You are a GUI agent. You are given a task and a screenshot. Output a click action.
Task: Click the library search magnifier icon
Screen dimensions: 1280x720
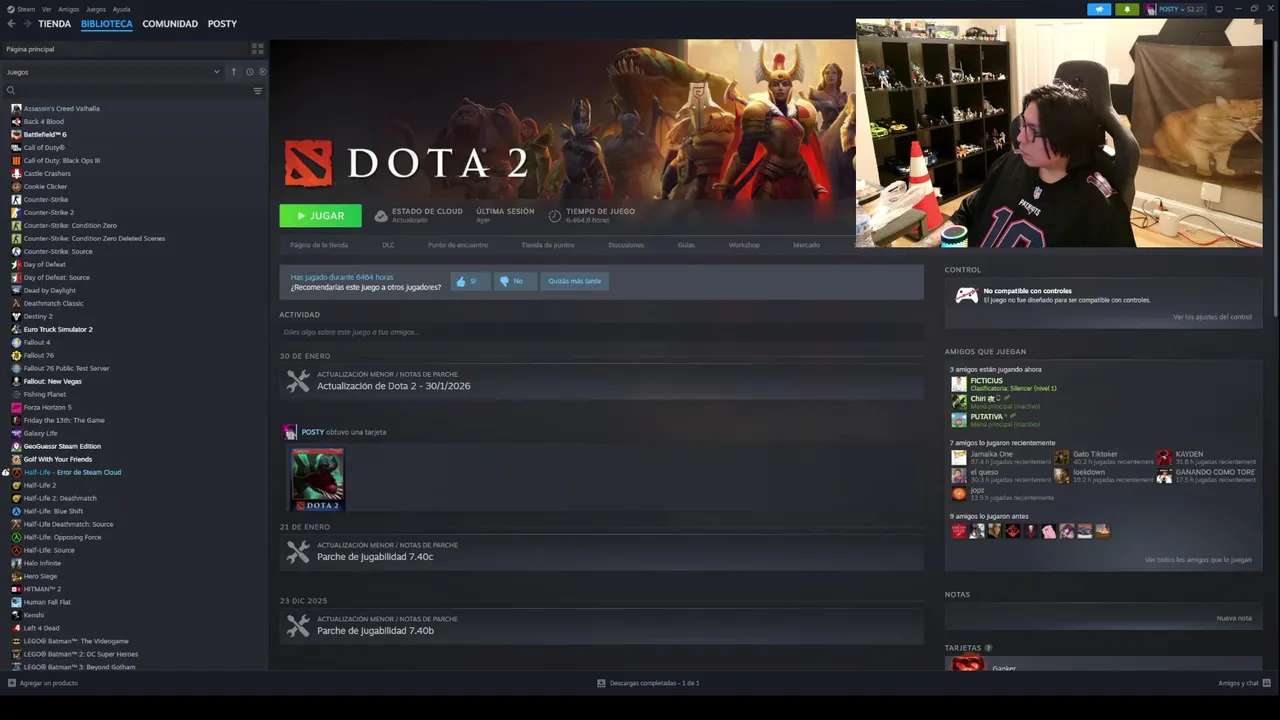(11, 91)
